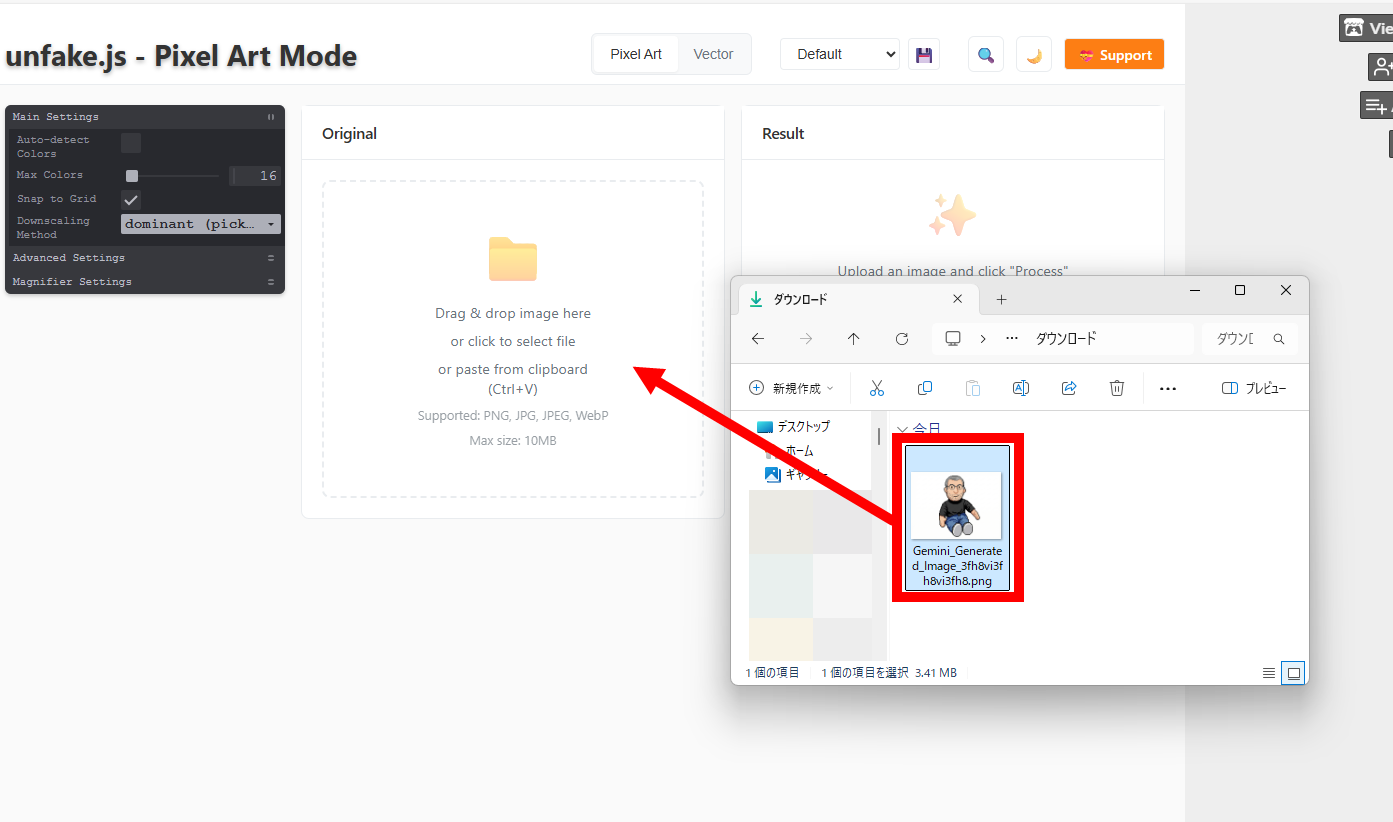Uncheck the Snap to Grid checkbox
The width and height of the screenshot is (1393, 822).
pyautogui.click(x=131, y=200)
